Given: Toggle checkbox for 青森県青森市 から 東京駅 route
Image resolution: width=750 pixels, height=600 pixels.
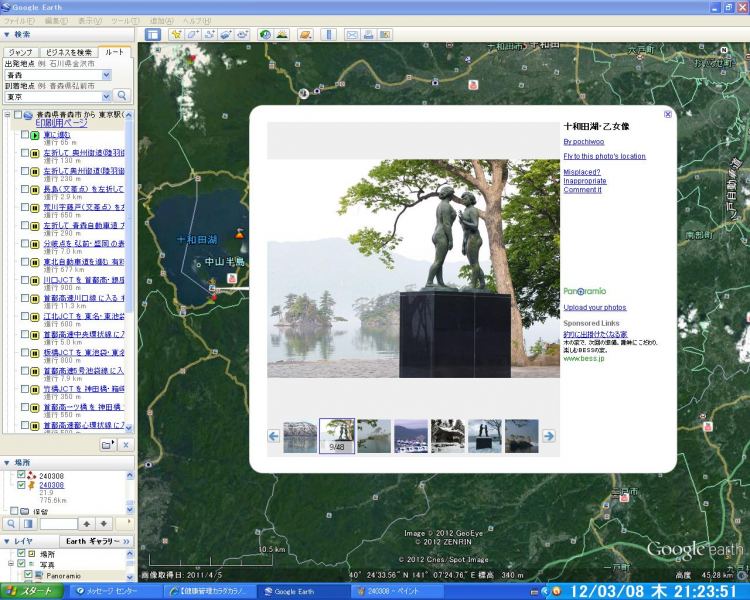Looking at the screenshot, I should click(x=18, y=115).
